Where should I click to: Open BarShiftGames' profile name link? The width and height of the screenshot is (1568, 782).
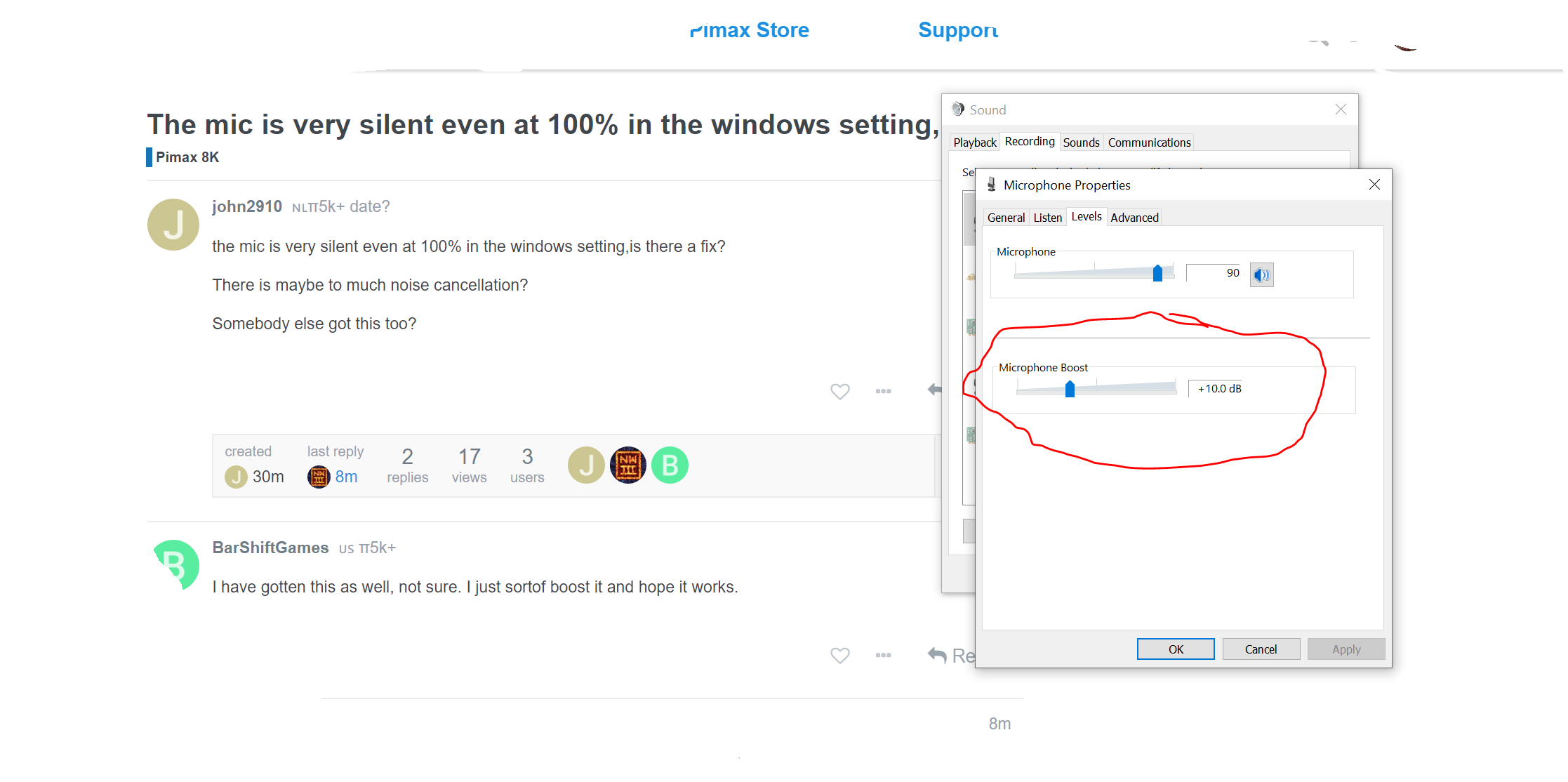(270, 548)
